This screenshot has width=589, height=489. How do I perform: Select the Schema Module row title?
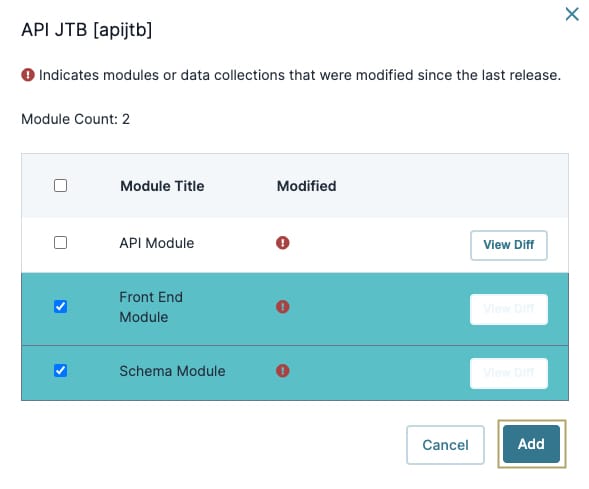pos(172,371)
